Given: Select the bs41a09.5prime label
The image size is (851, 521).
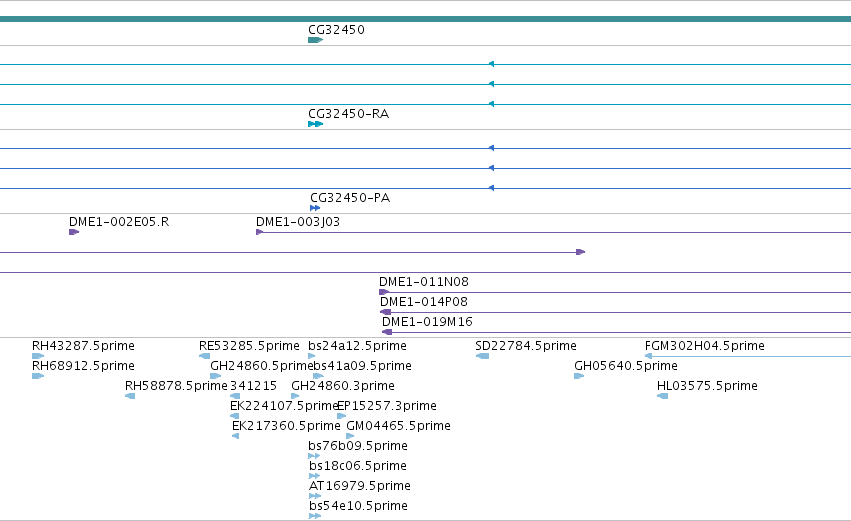Looking at the screenshot, I should coord(363,366).
